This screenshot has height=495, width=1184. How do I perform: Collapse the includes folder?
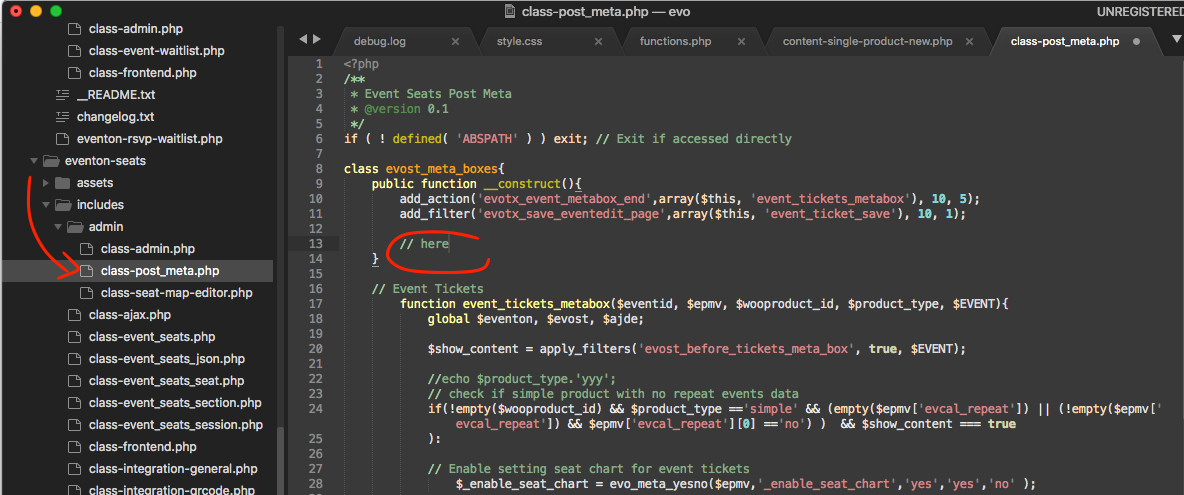[48, 205]
